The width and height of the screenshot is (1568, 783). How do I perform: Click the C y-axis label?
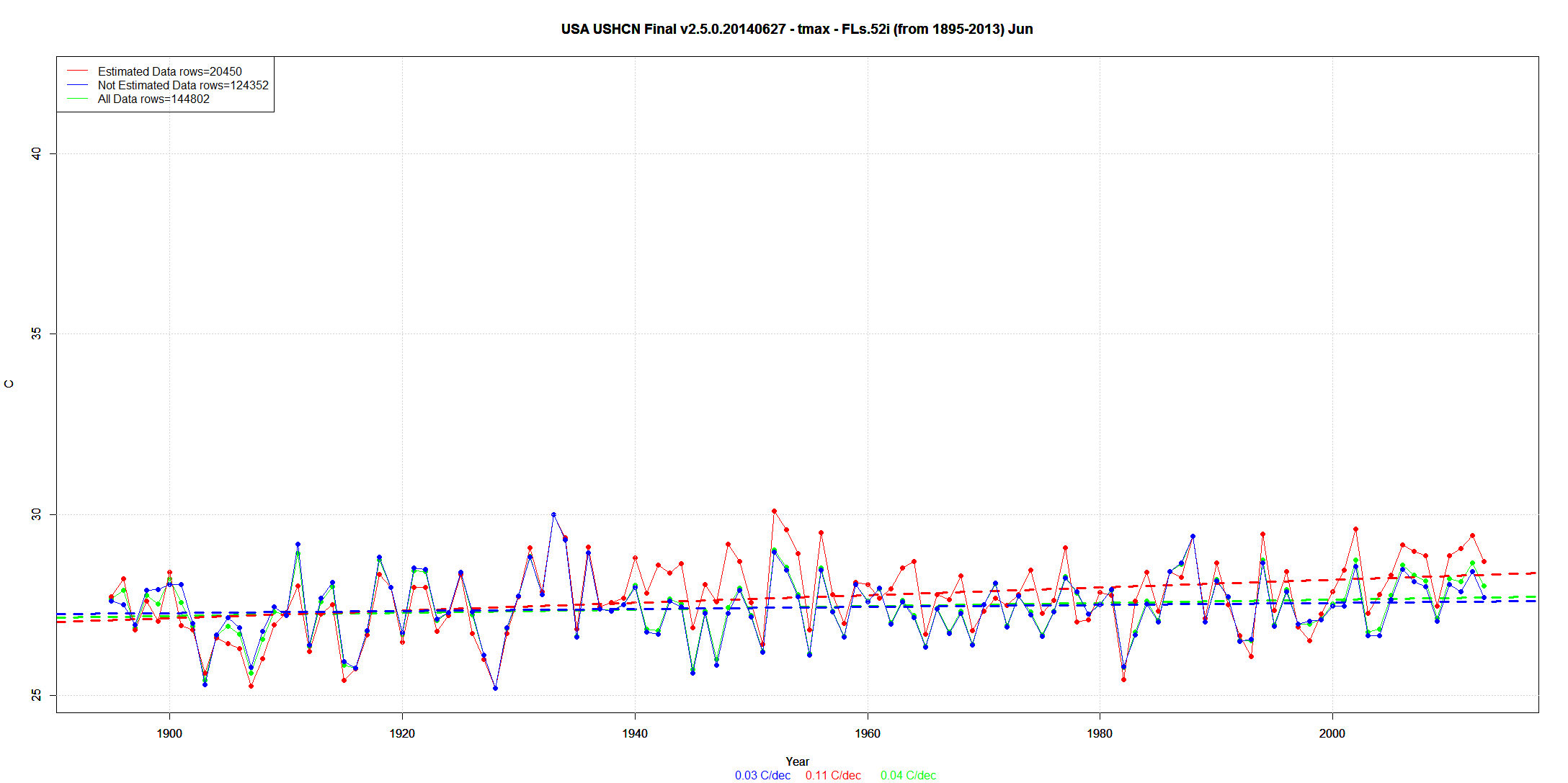tap(9, 384)
